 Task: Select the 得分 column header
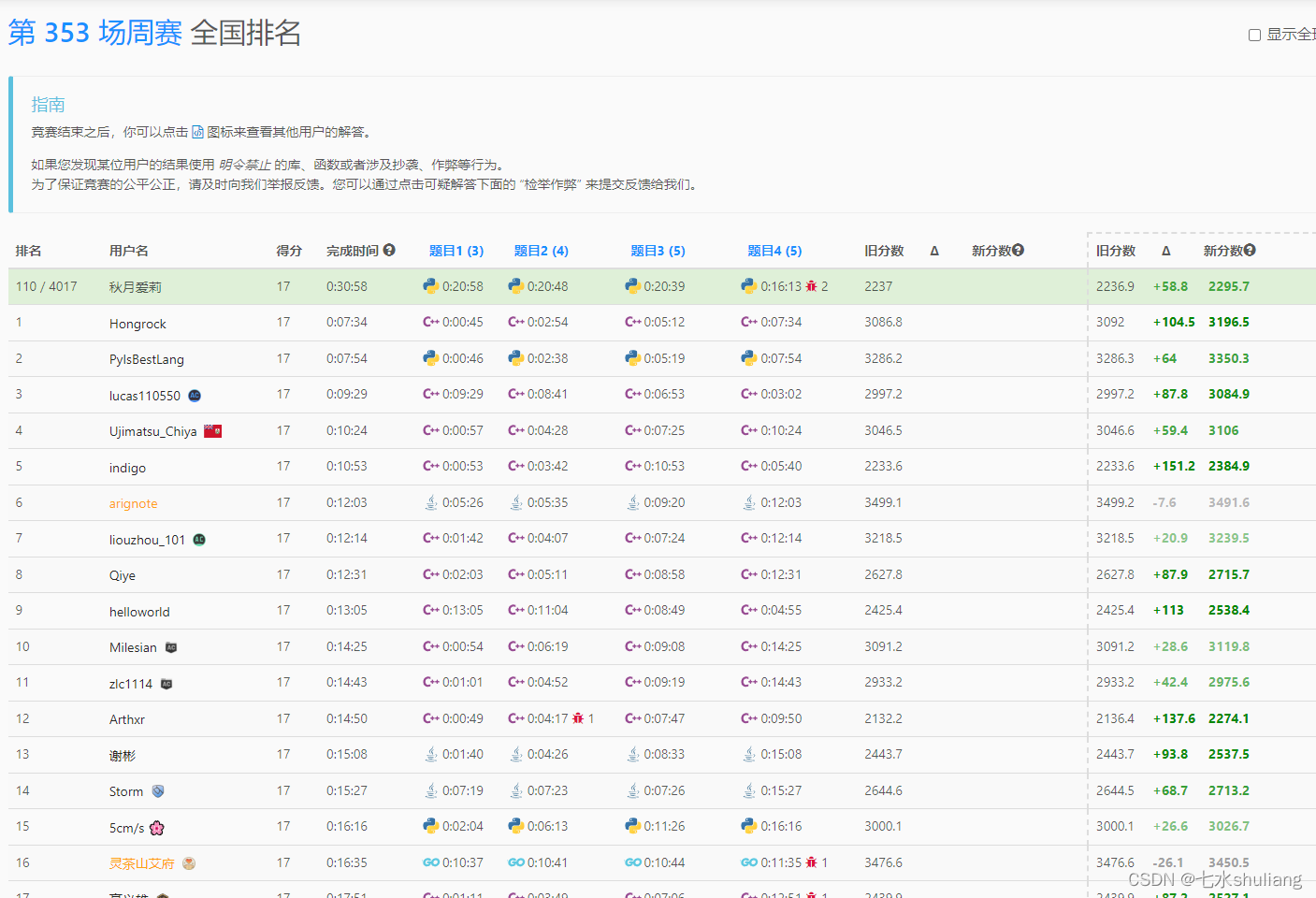289,251
